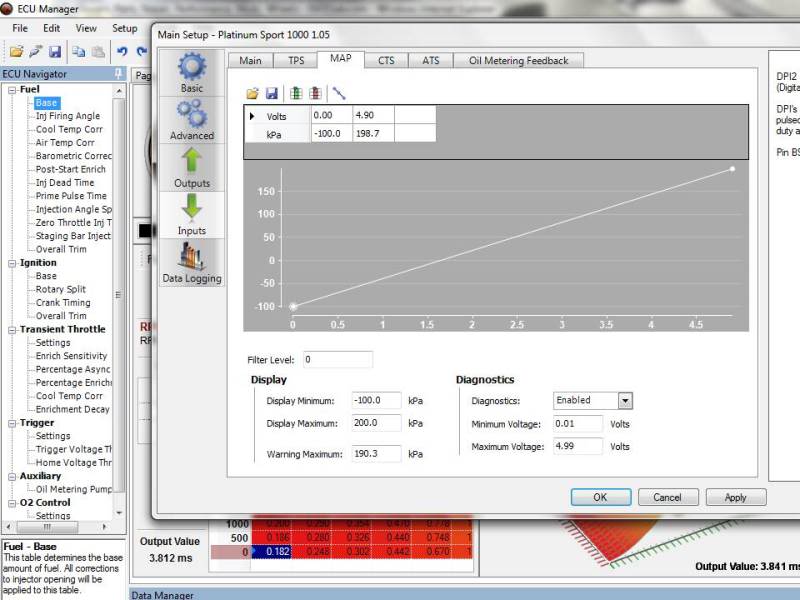Select Oil Metering Pump under Auxiliary
Screen dimensions: 800x600
point(73,489)
